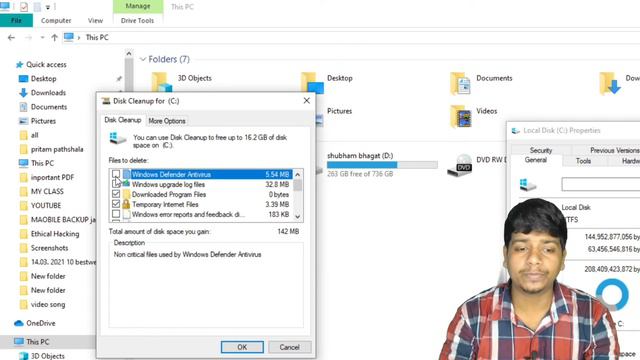Toggle the Windows upgrade log files checkbox
Screen dimensions: 640x360
click(x=116, y=184)
